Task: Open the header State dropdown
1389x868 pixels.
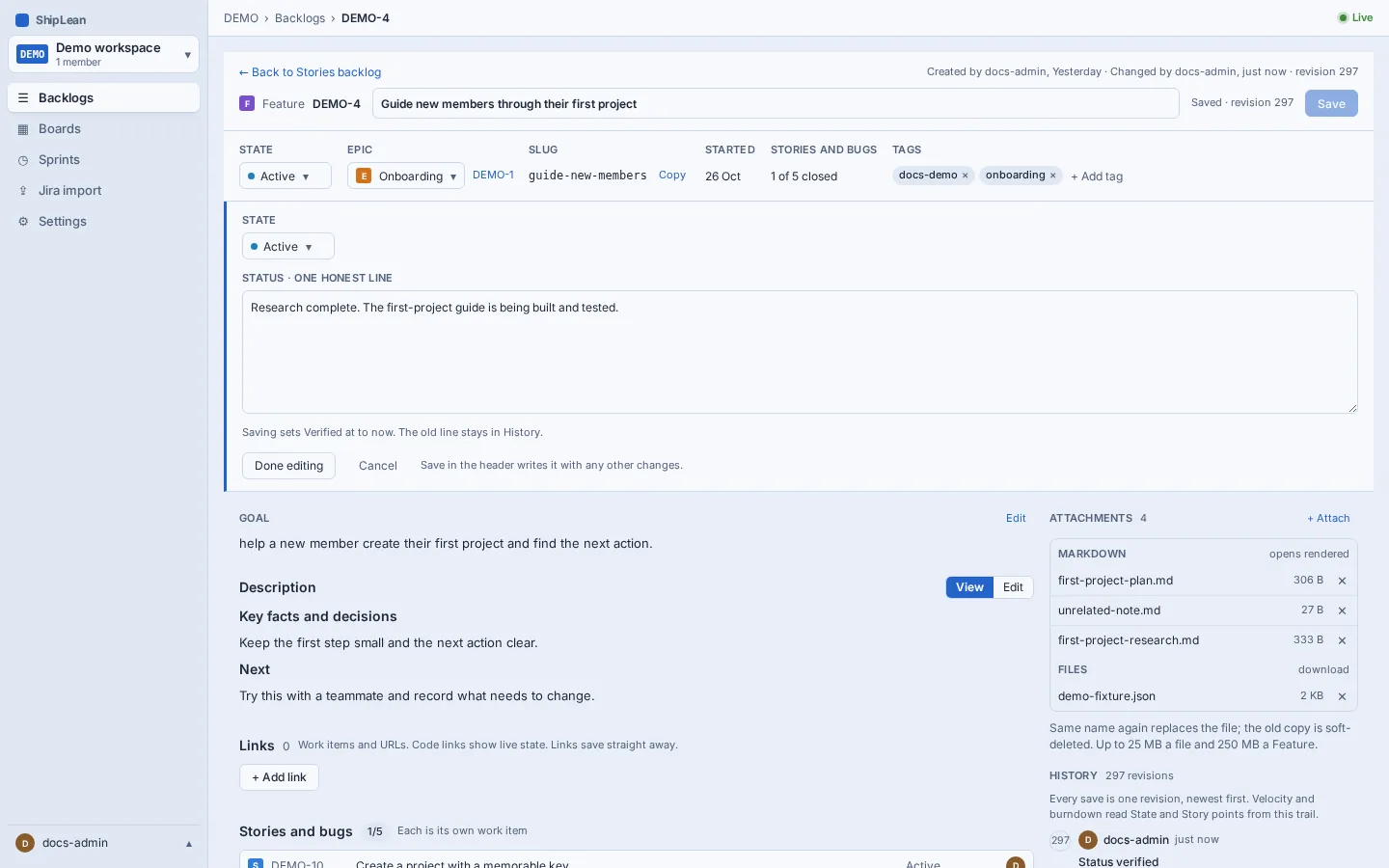Action: pyautogui.click(x=286, y=176)
